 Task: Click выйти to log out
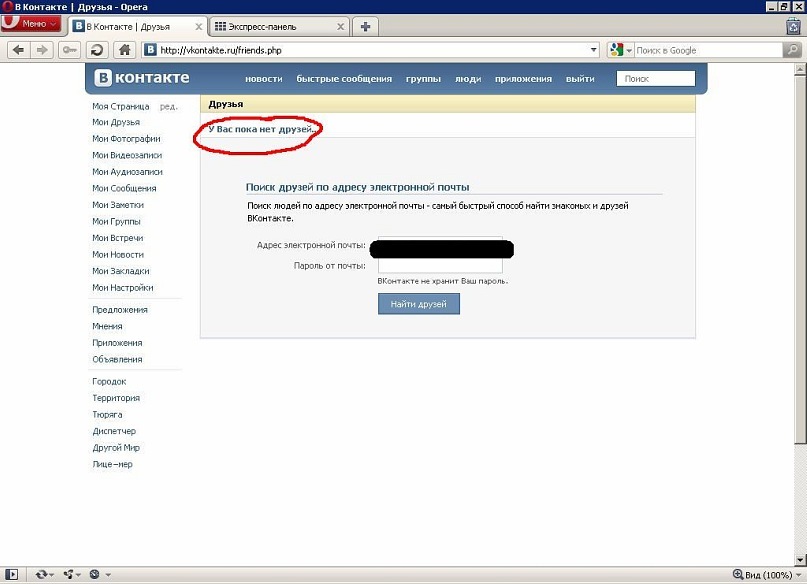point(580,79)
